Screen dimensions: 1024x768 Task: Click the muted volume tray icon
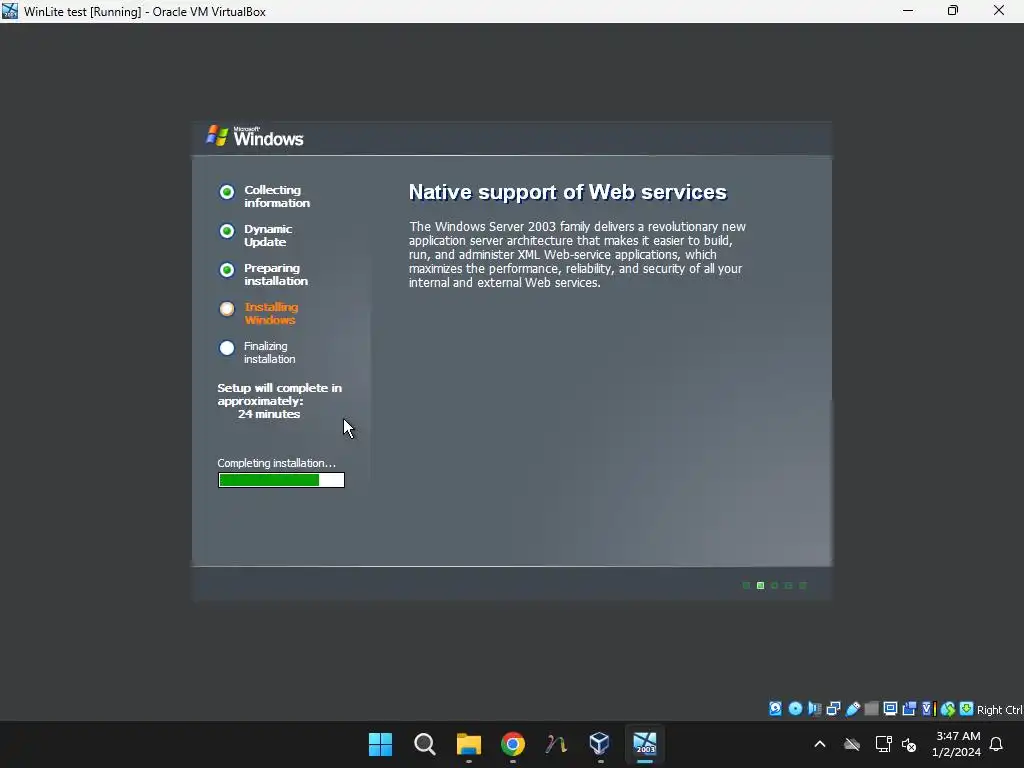click(908, 744)
